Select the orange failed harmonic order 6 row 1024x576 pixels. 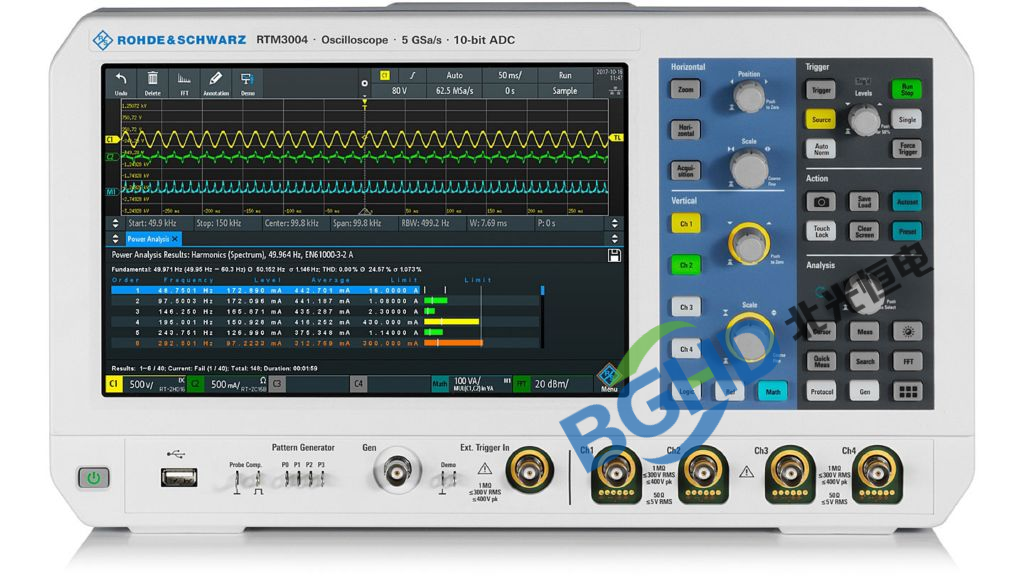[327, 343]
